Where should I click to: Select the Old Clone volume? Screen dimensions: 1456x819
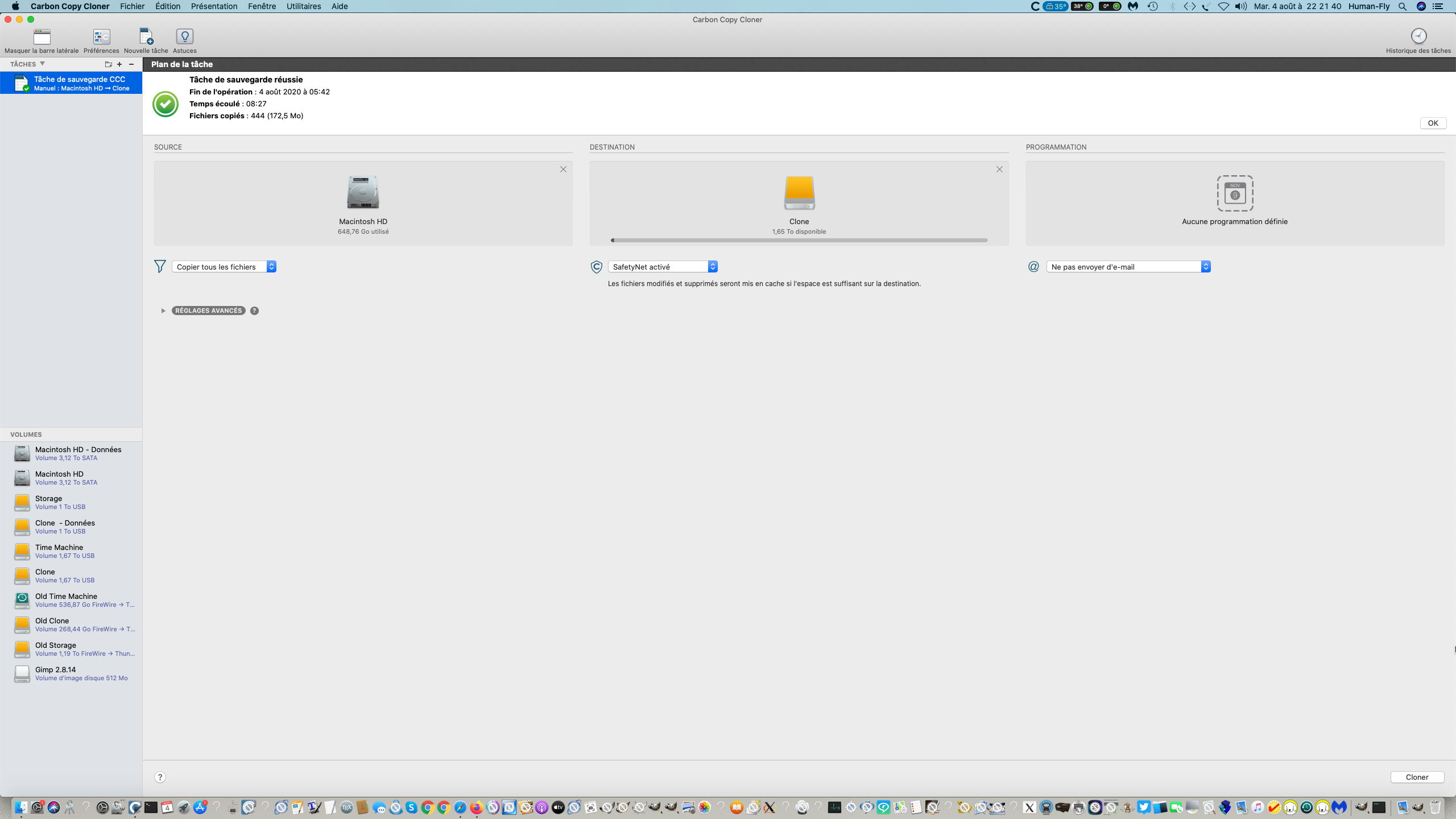tap(71, 624)
